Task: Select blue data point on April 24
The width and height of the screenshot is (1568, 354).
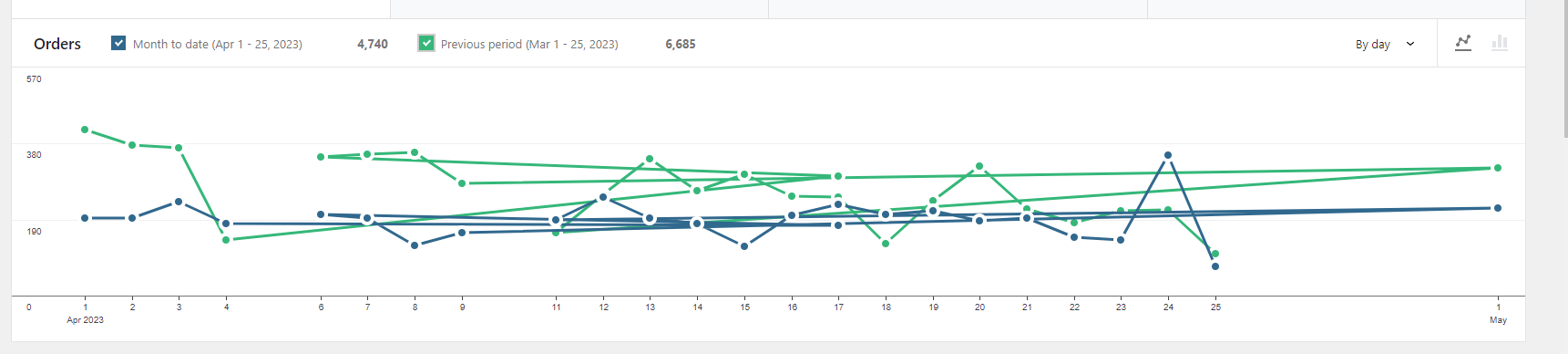Action: coord(1168,155)
